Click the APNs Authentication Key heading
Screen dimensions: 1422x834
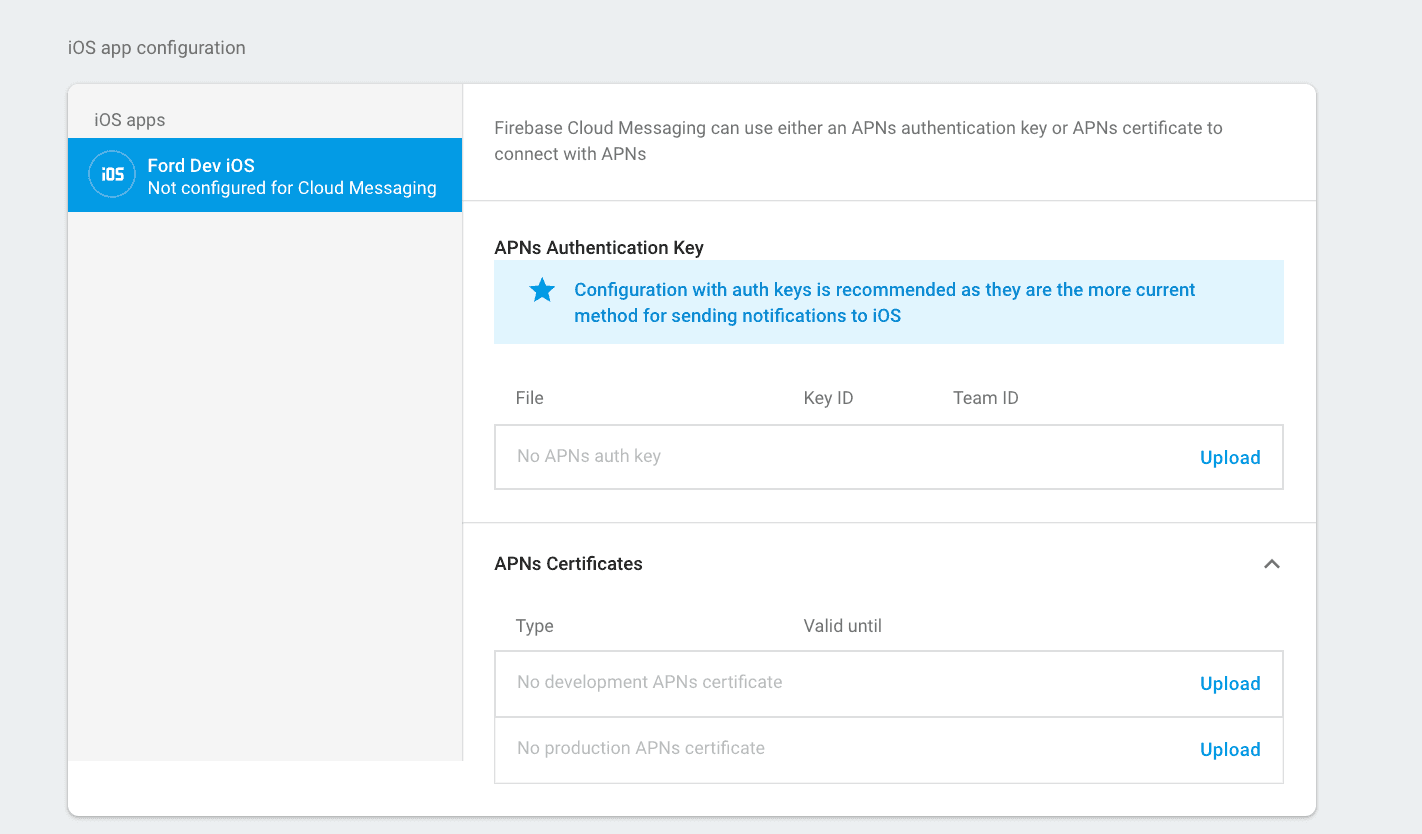point(598,248)
